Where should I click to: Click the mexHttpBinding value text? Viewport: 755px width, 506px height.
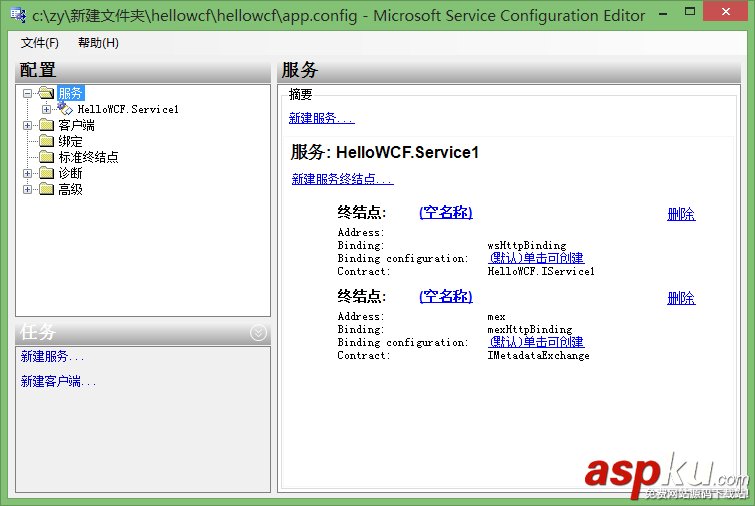point(530,329)
